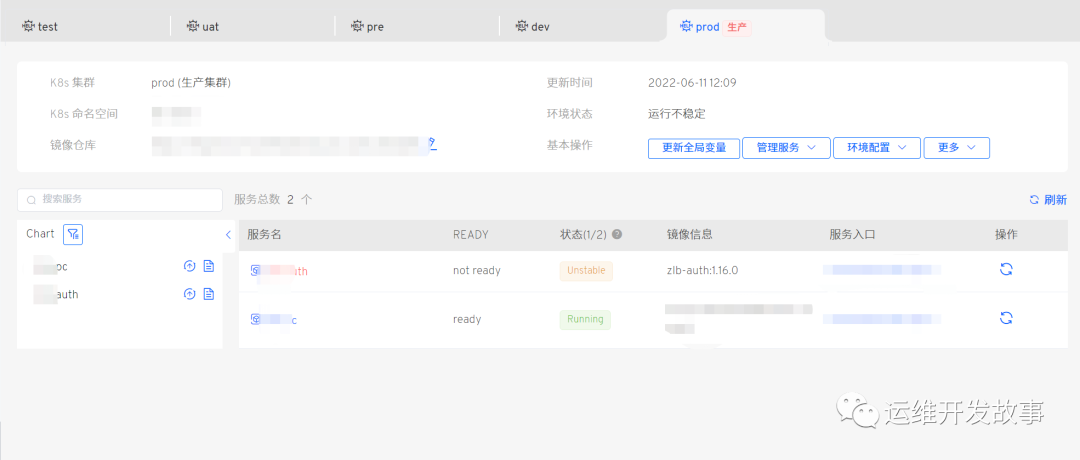
Task: Open the service entry link in Running row
Action: [882, 319]
